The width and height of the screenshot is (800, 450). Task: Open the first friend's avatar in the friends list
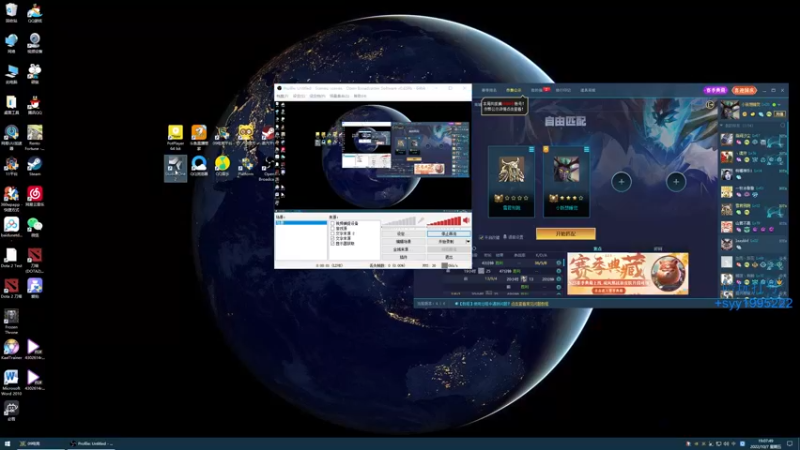(x=727, y=139)
